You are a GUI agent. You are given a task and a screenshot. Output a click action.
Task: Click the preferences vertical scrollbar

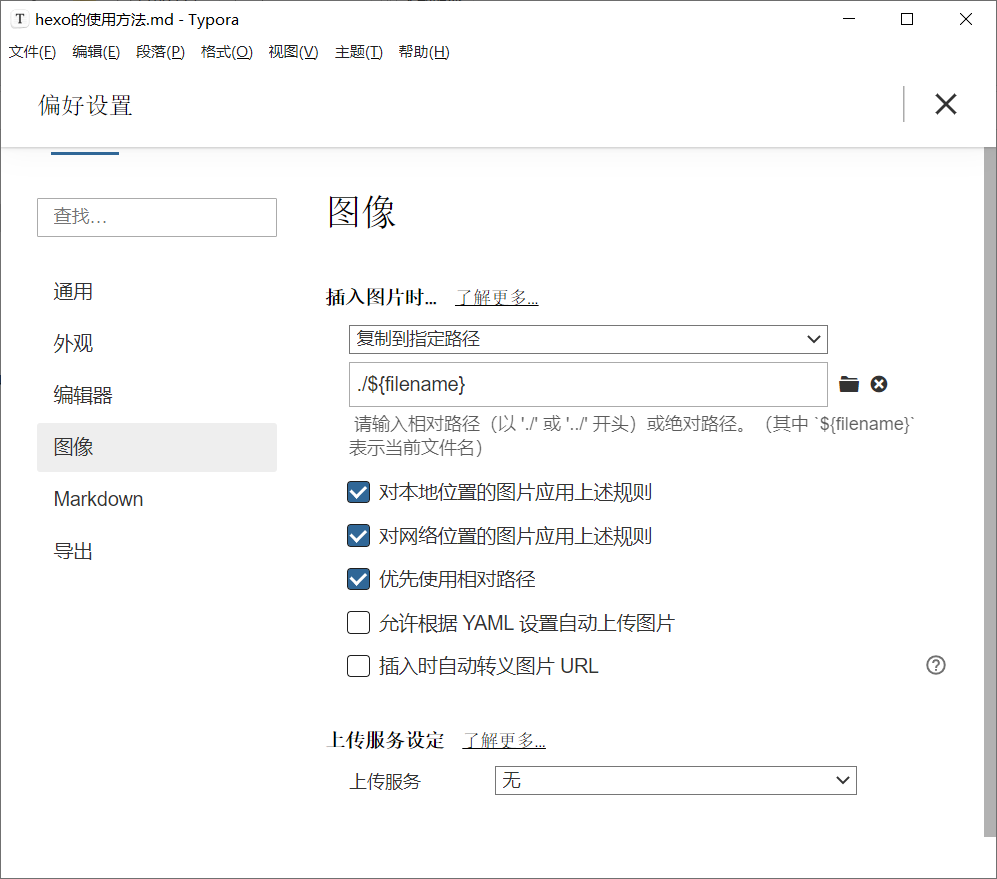990,492
